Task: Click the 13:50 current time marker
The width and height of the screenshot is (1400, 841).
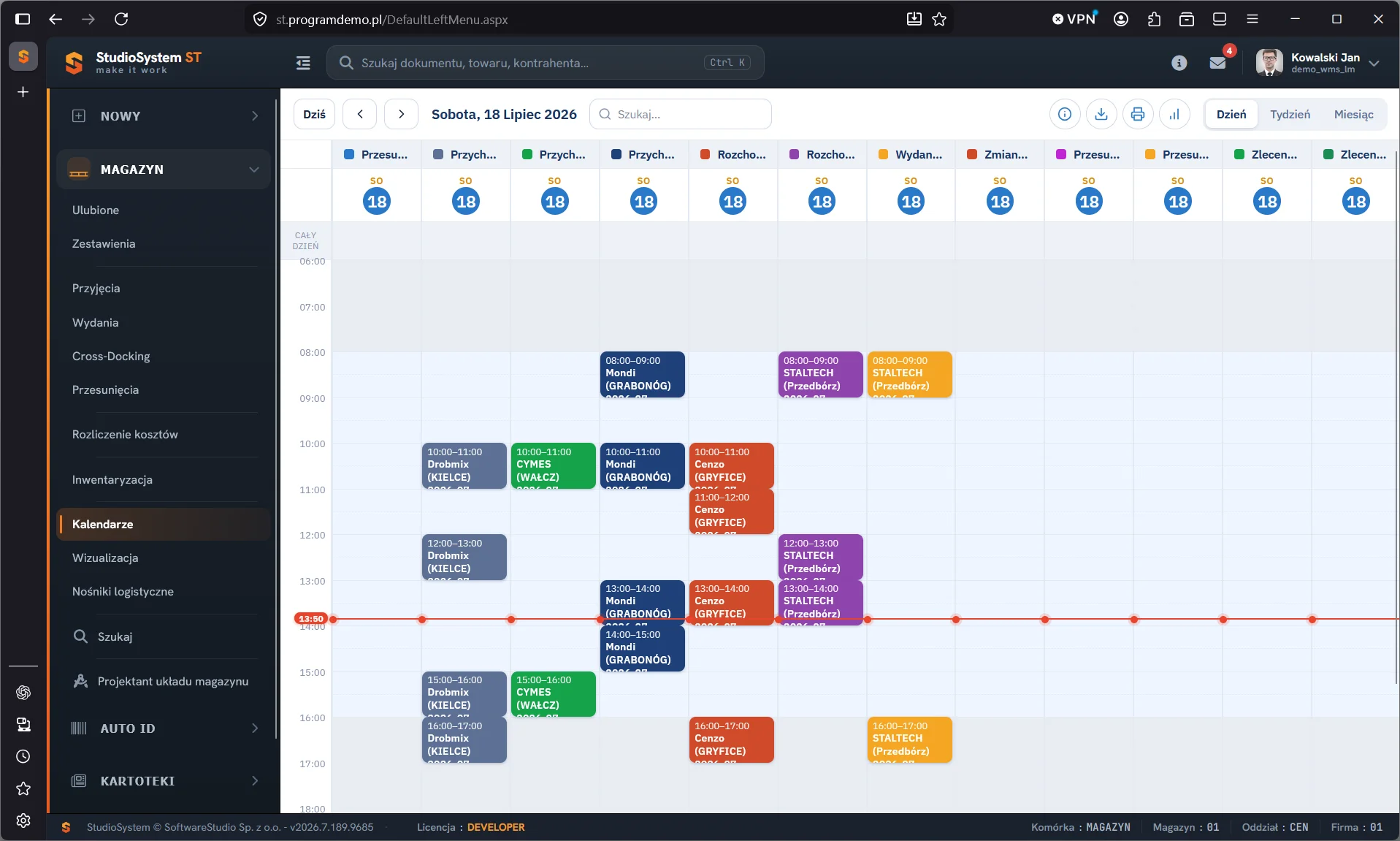Action: tap(311, 619)
